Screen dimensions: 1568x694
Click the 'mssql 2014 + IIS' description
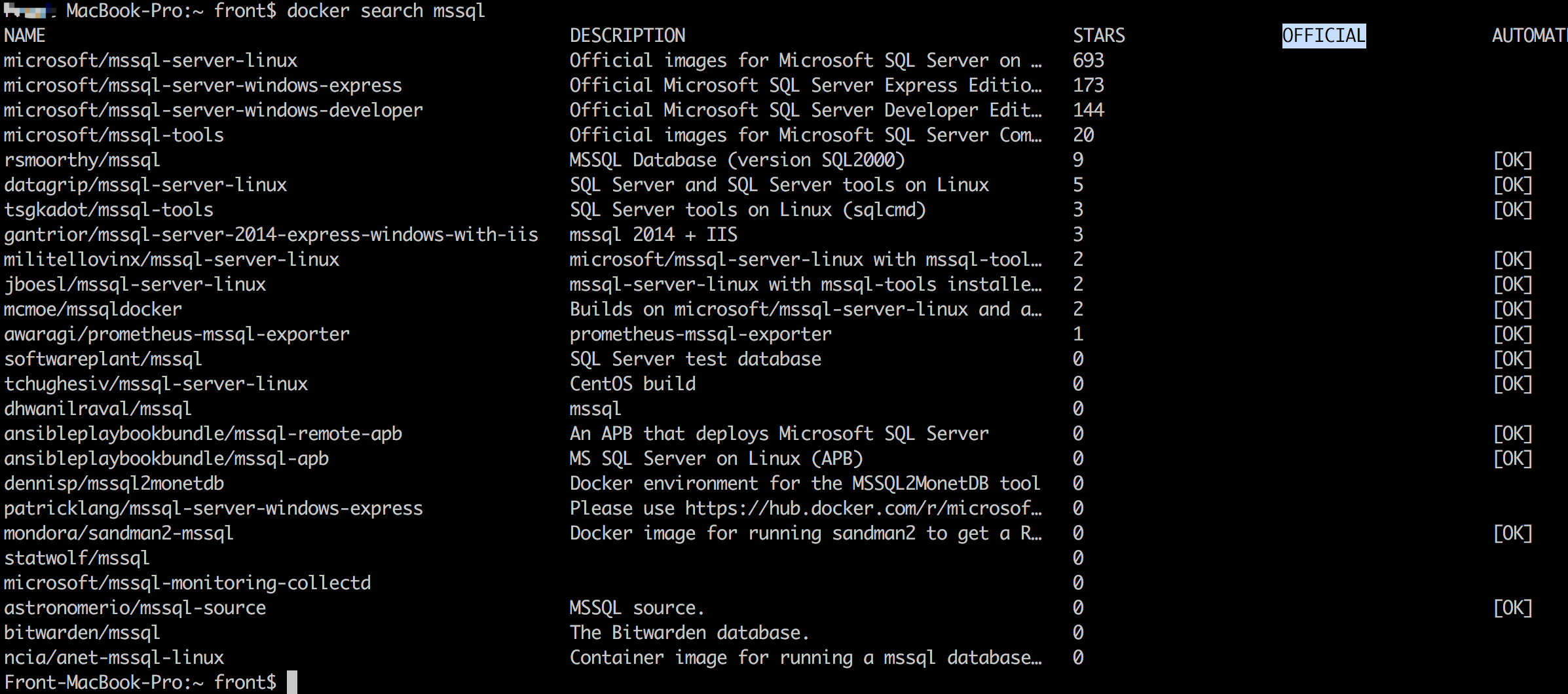(x=653, y=234)
